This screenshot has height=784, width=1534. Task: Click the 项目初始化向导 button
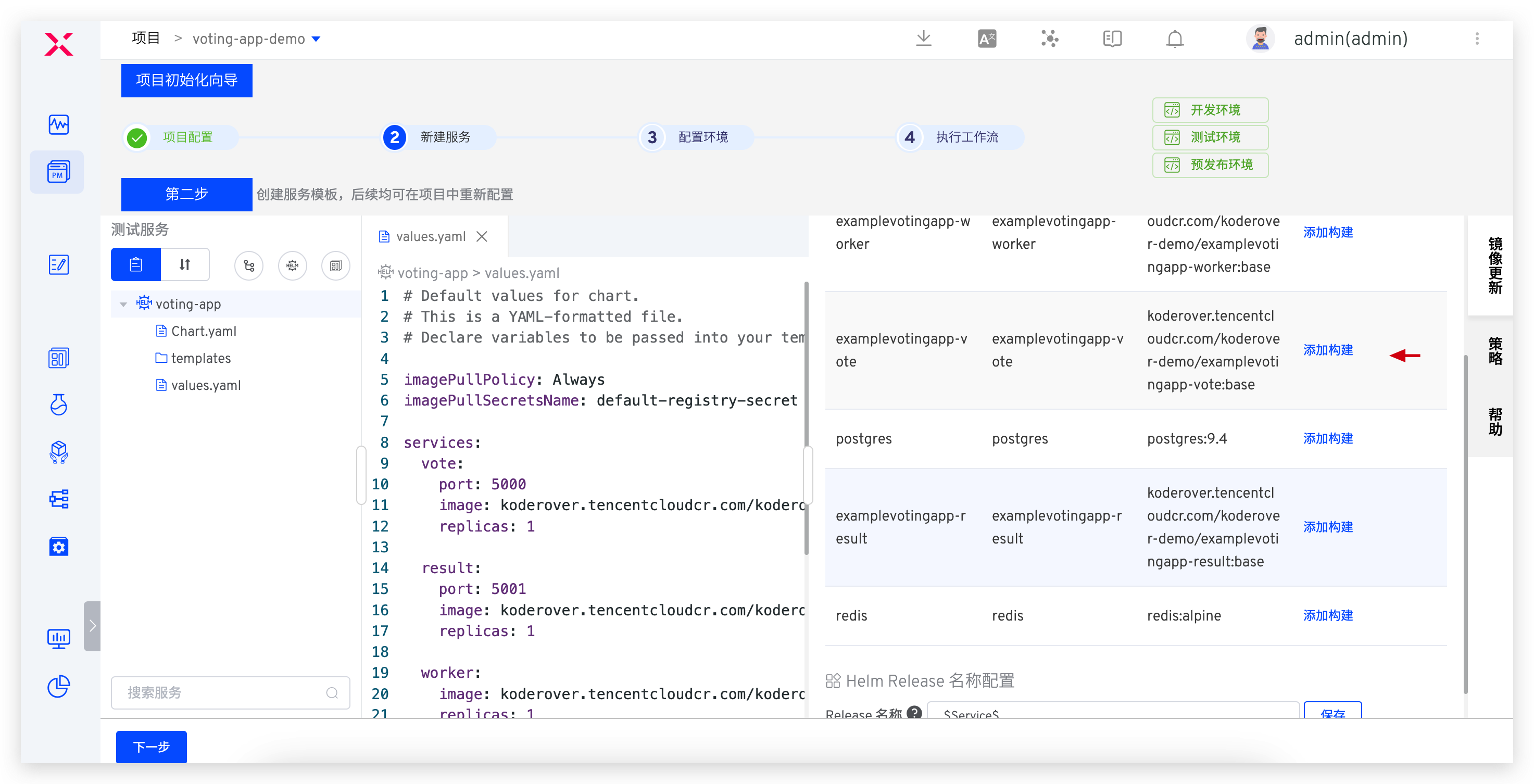tap(186, 80)
